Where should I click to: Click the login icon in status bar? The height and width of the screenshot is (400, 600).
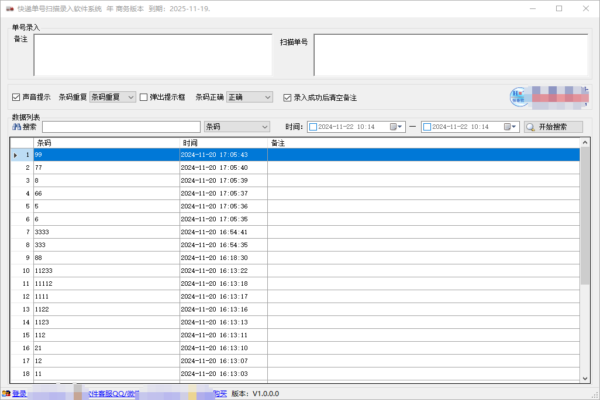click(5, 393)
